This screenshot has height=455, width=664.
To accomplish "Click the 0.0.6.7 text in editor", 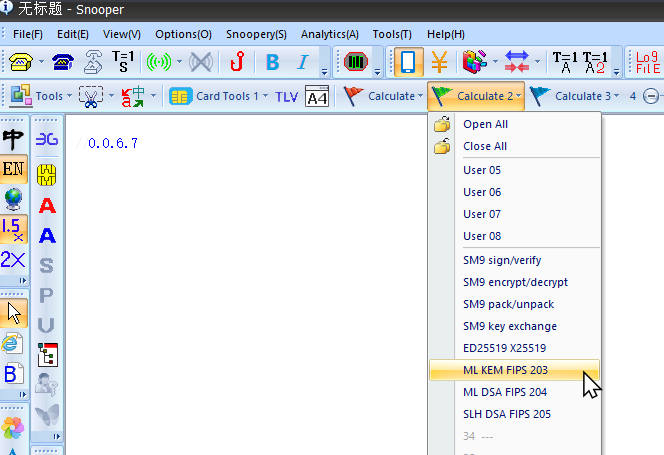I will [x=112, y=144].
